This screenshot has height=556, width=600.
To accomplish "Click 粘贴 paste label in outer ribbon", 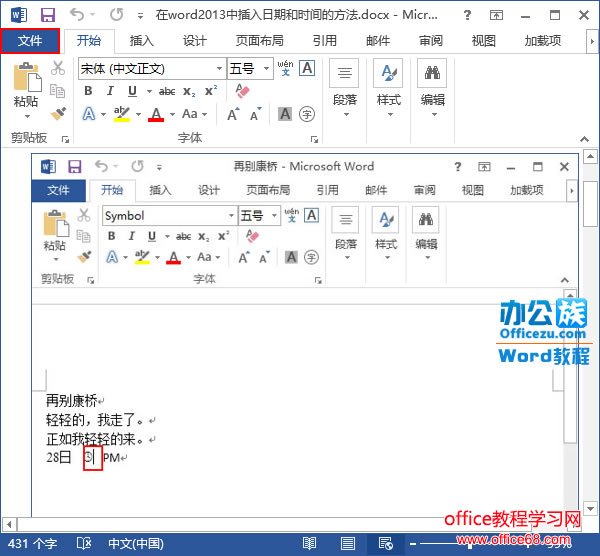I will pos(26,103).
